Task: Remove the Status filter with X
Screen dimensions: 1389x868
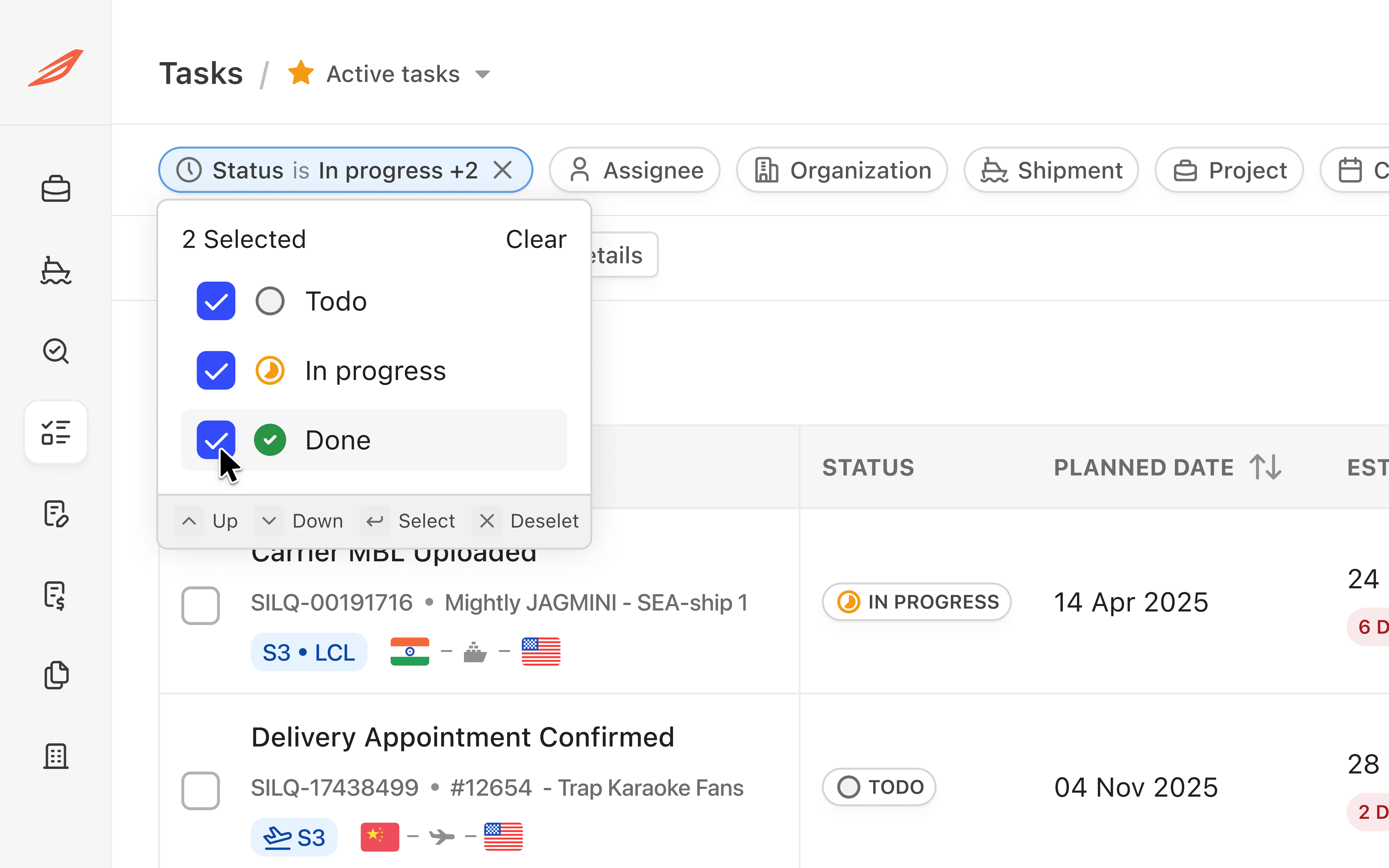Action: click(x=503, y=170)
